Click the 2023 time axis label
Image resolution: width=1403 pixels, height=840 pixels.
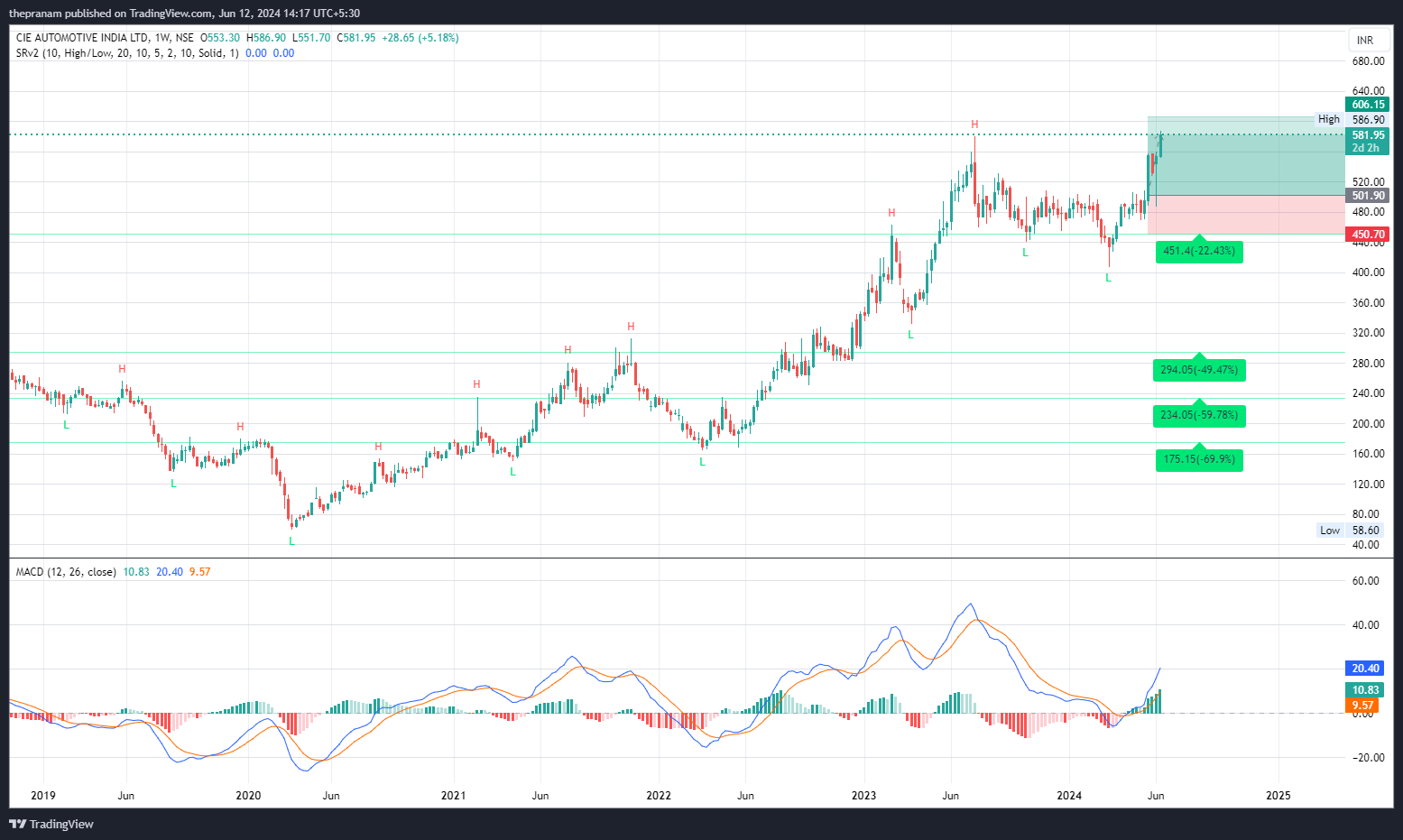coord(864,796)
